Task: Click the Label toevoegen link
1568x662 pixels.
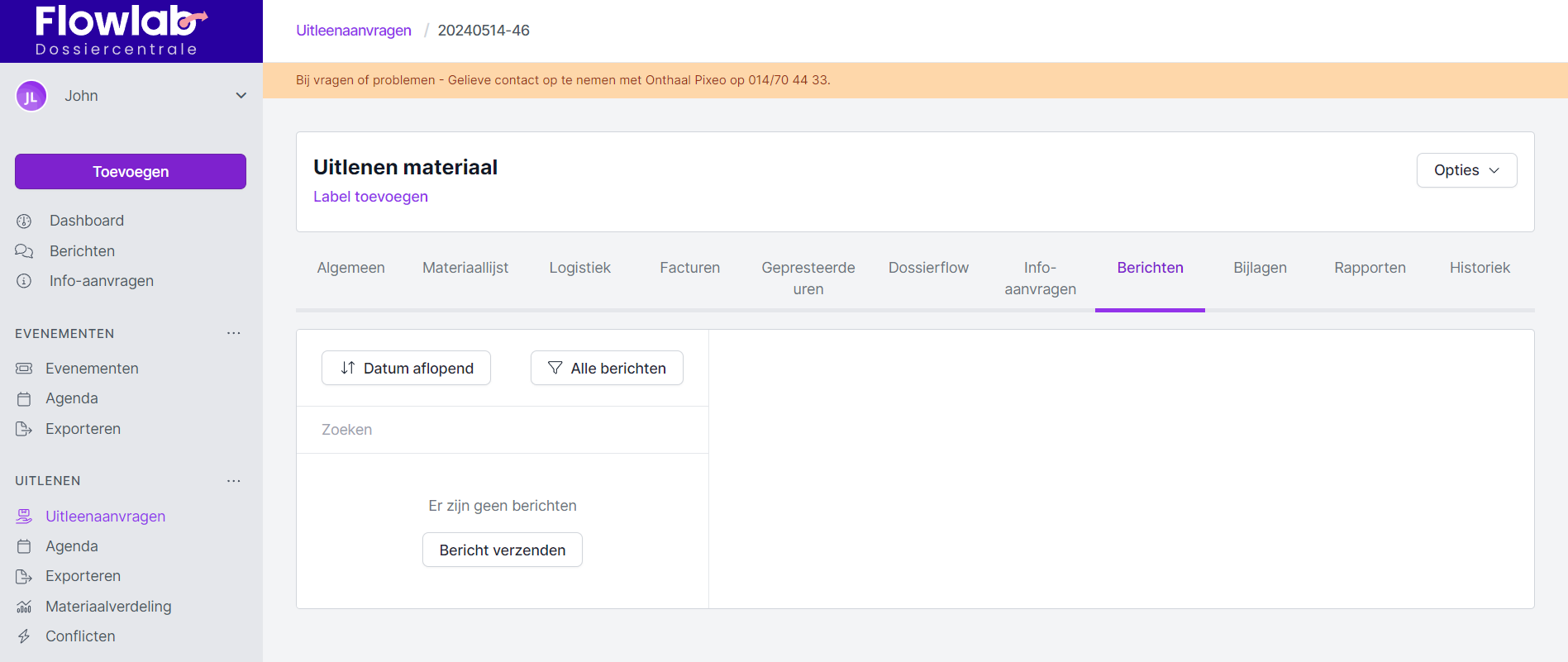Action: tap(370, 197)
